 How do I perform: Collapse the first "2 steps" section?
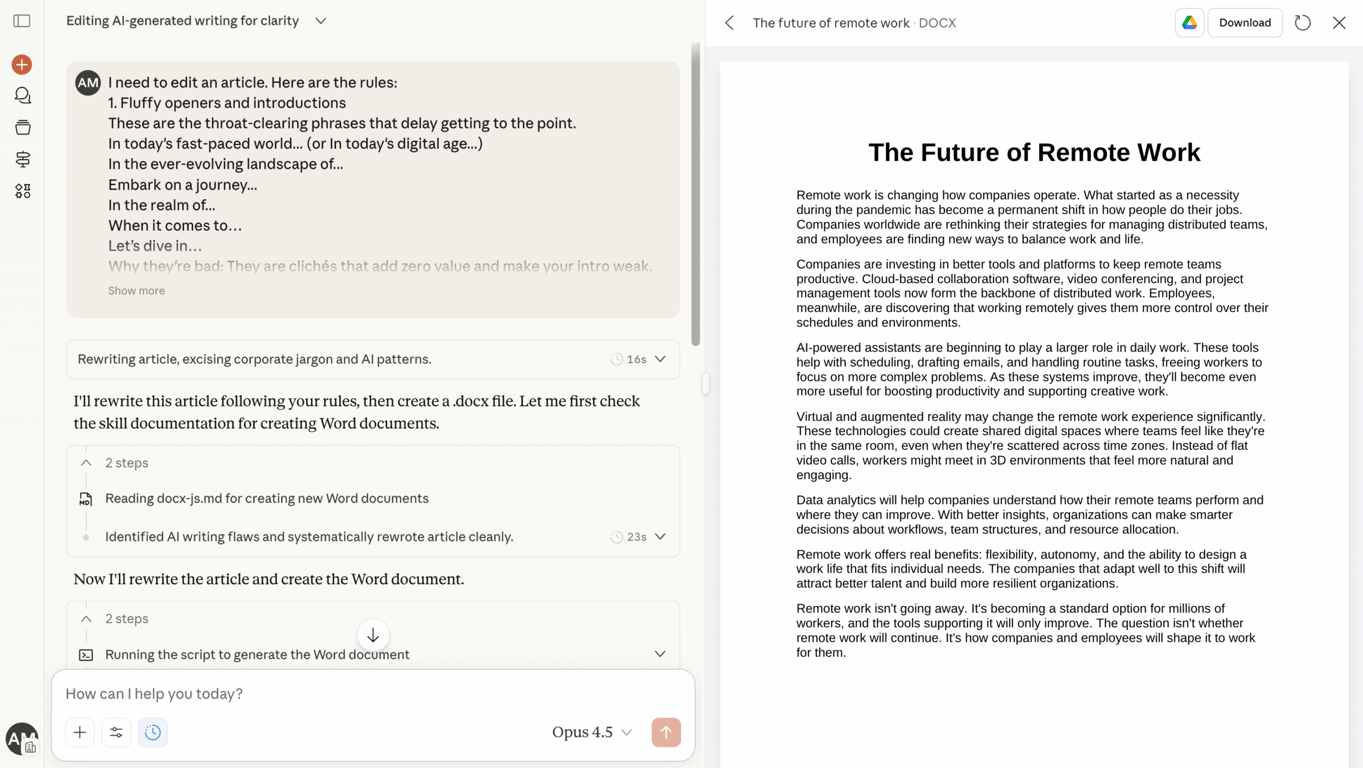pos(86,463)
